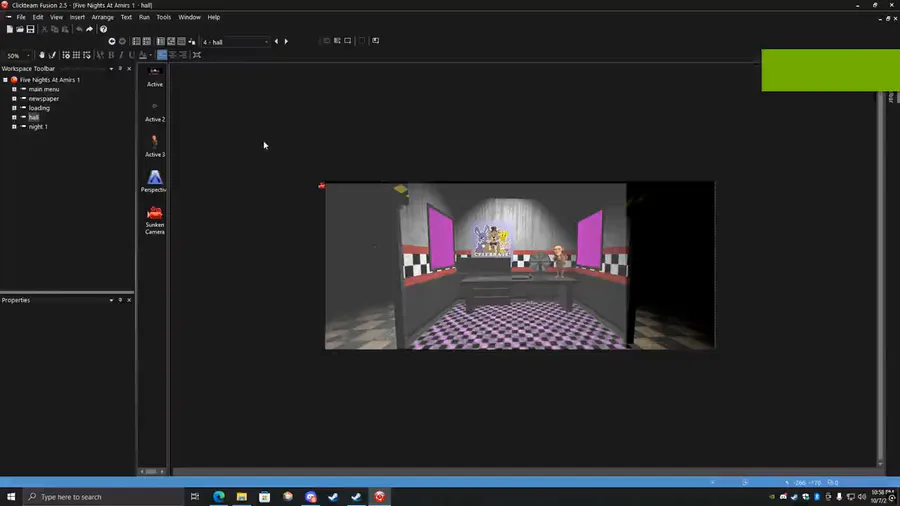Expand the 'loading' frame node

click(14, 108)
